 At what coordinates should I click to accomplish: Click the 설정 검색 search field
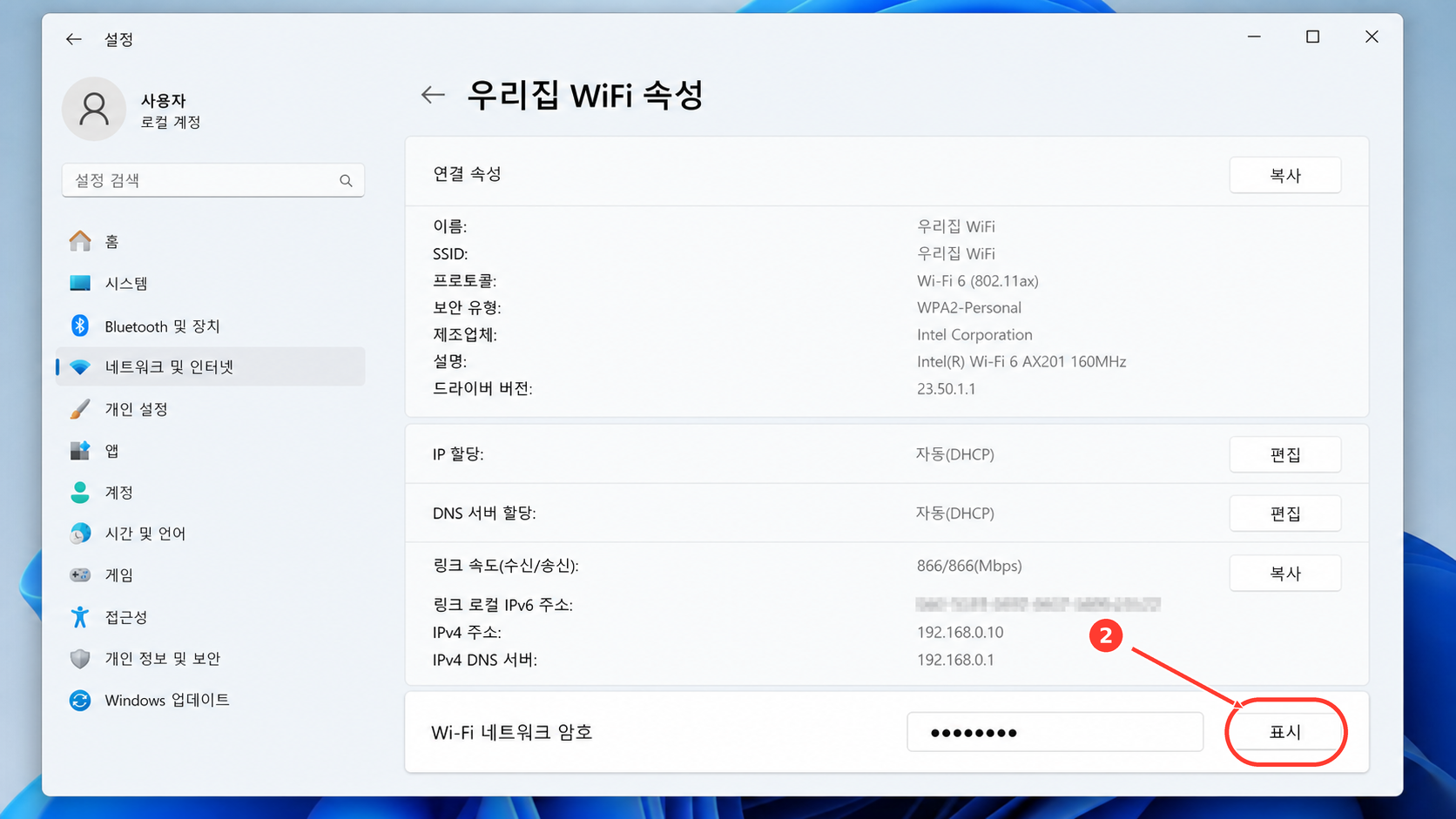pos(213,180)
